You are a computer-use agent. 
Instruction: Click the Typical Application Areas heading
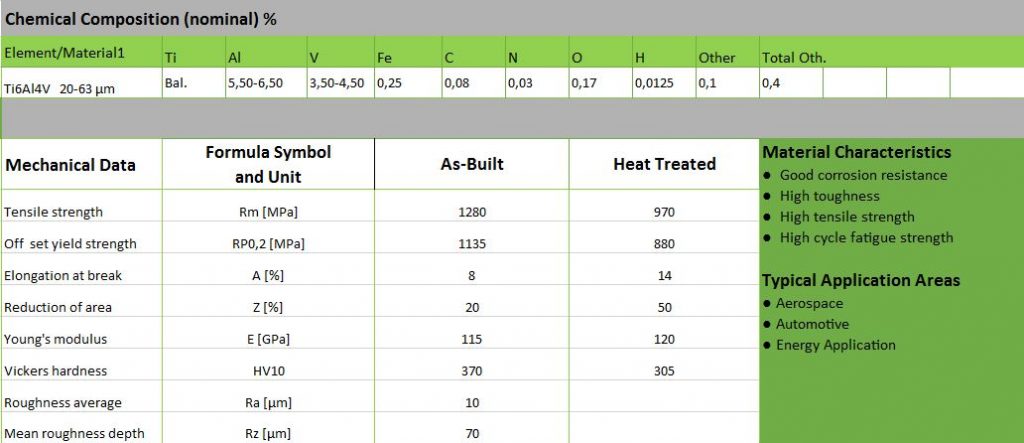861,280
